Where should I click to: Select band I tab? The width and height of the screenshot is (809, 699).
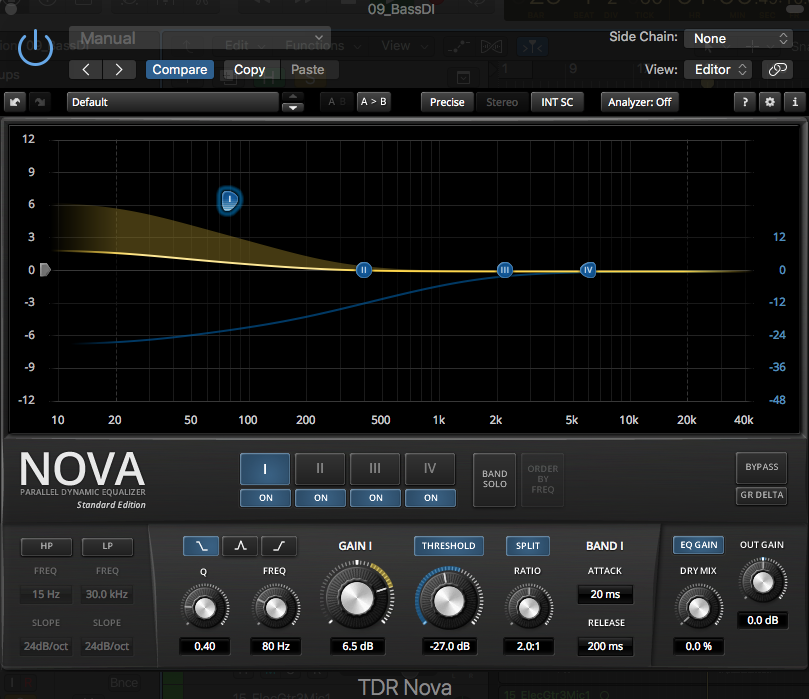tap(265, 469)
